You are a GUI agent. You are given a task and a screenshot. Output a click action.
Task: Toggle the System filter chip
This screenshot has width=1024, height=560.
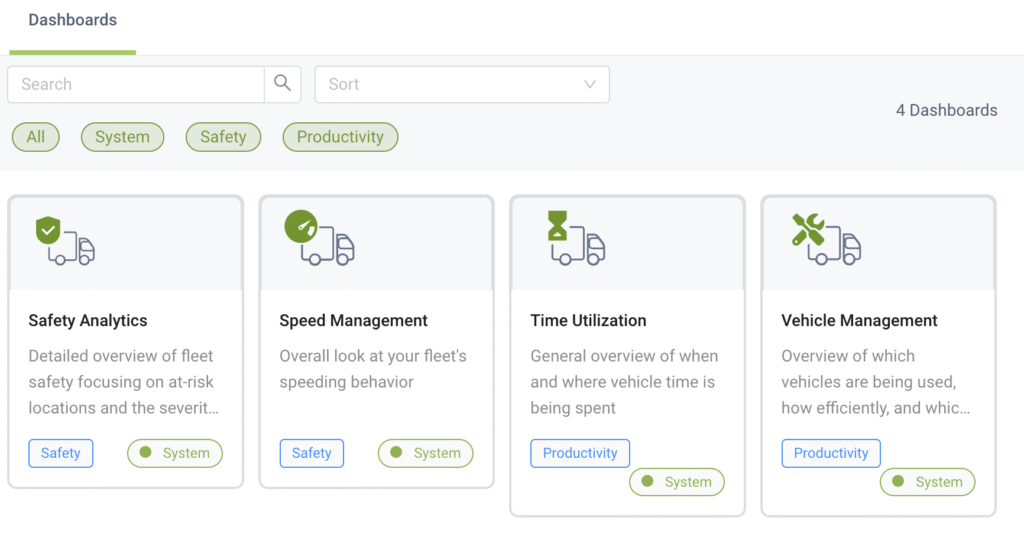tap(122, 137)
